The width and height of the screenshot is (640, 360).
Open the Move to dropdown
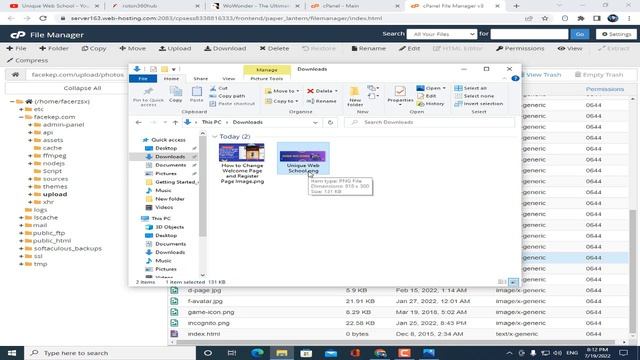(282, 91)
